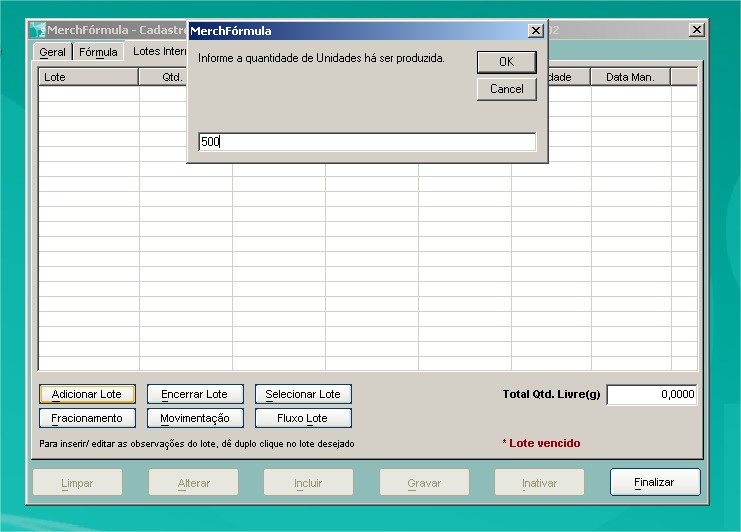Viewport: 741px width, 532px height.
Task: Click the Adicionar Lote button
Action: click(86, 394)
